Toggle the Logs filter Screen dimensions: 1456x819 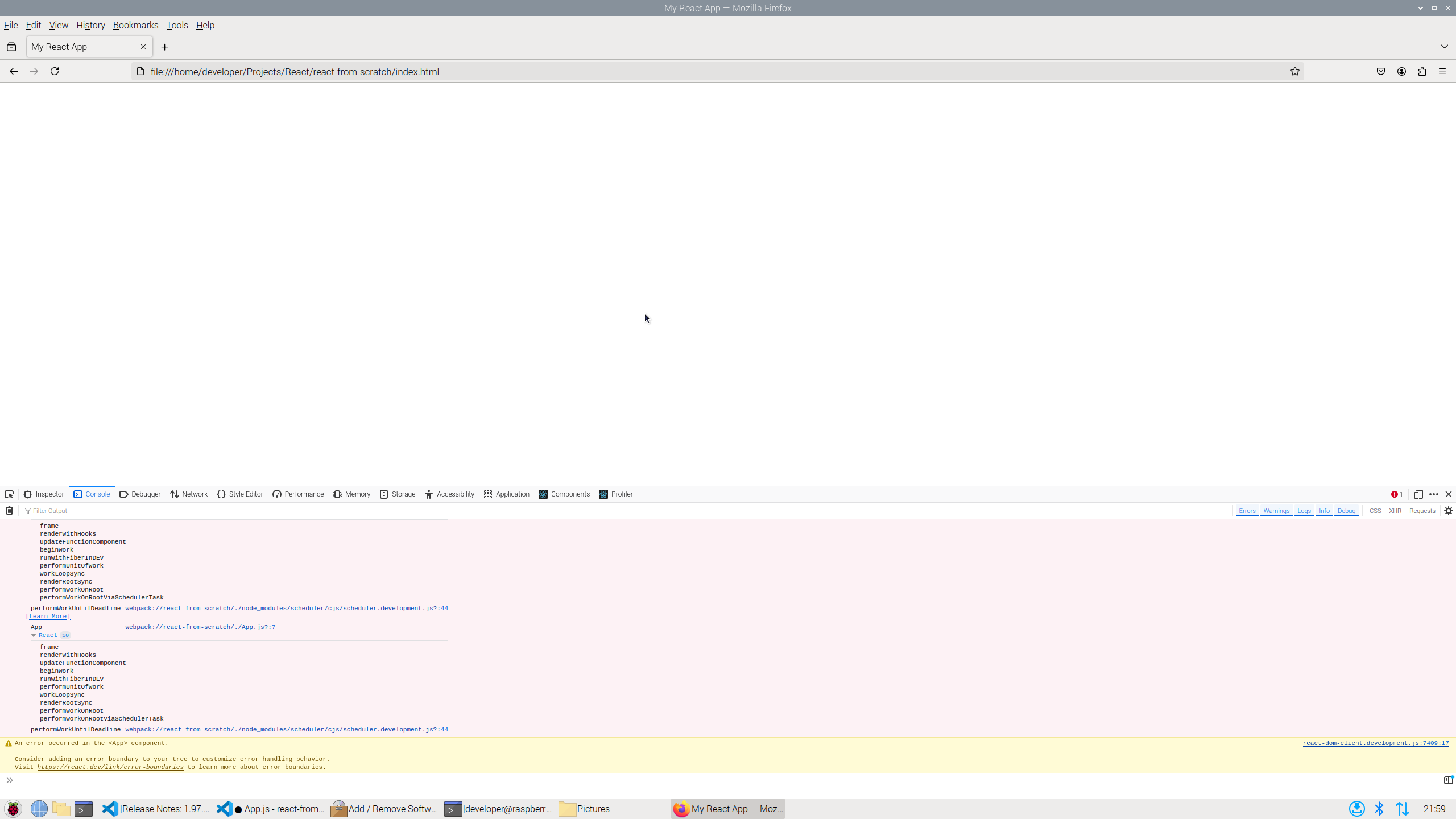[1304, 511]
